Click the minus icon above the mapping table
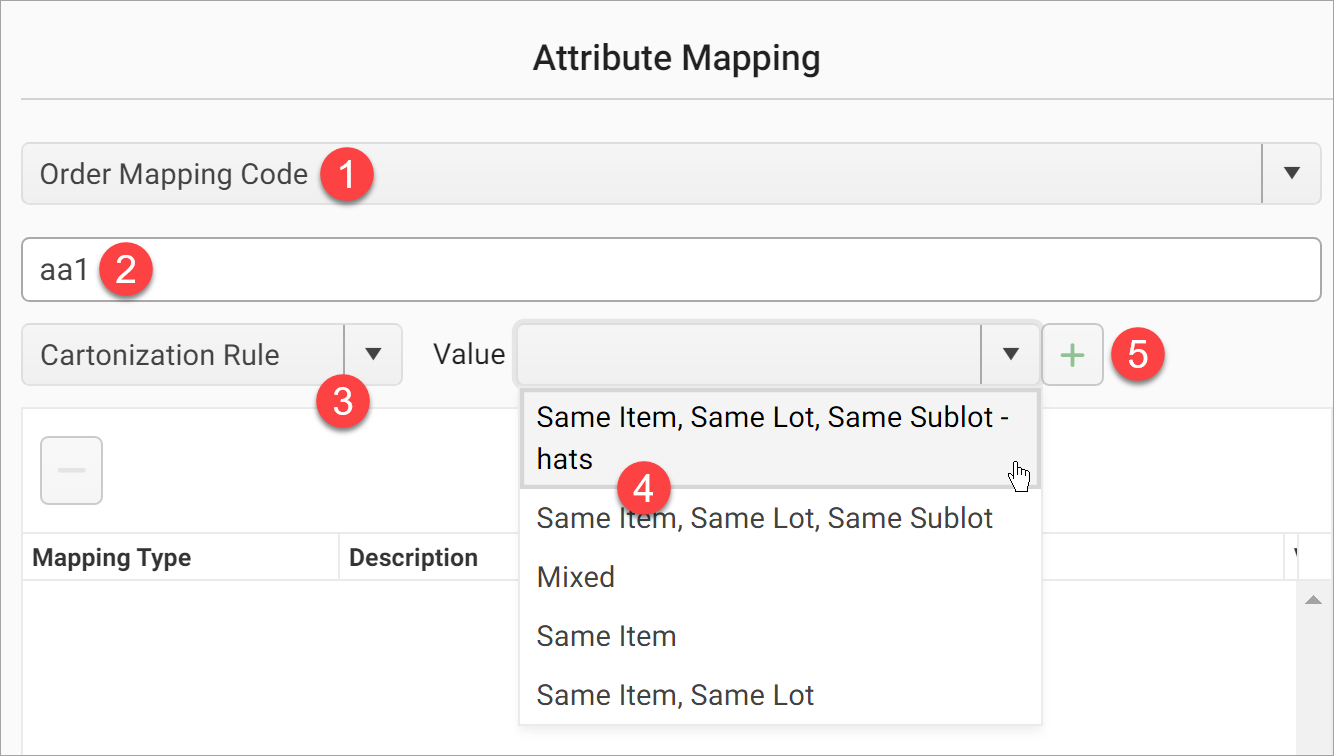1334x756 pixels. click(71, 470)
